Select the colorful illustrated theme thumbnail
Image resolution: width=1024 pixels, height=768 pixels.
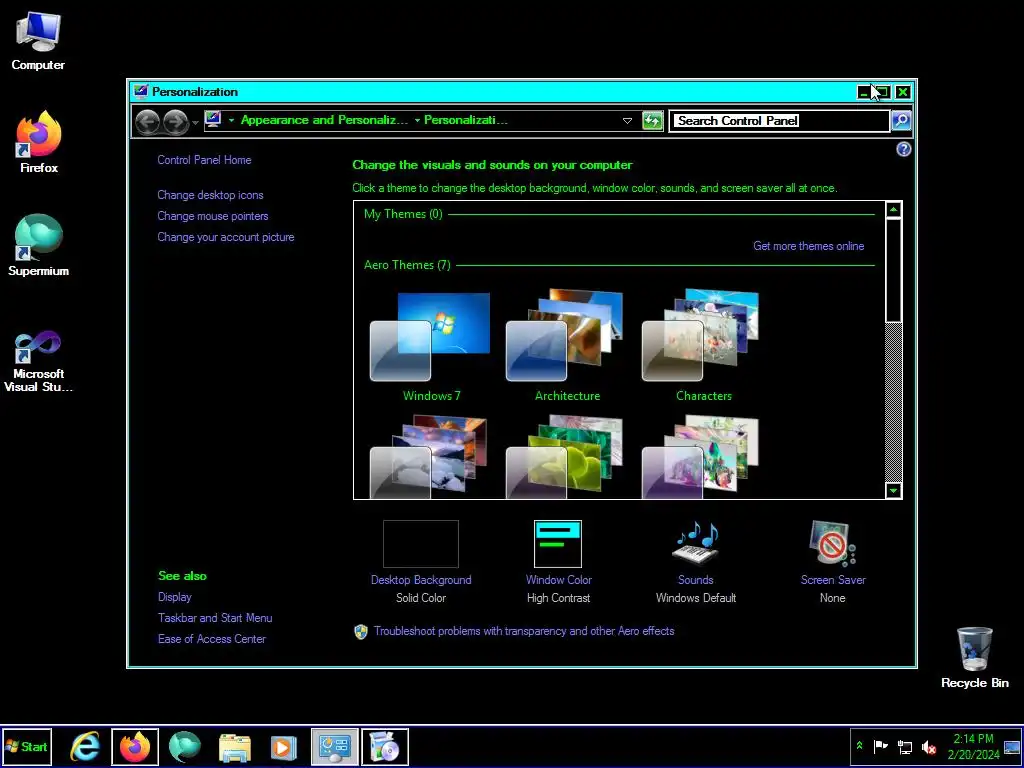click(700, 456)
